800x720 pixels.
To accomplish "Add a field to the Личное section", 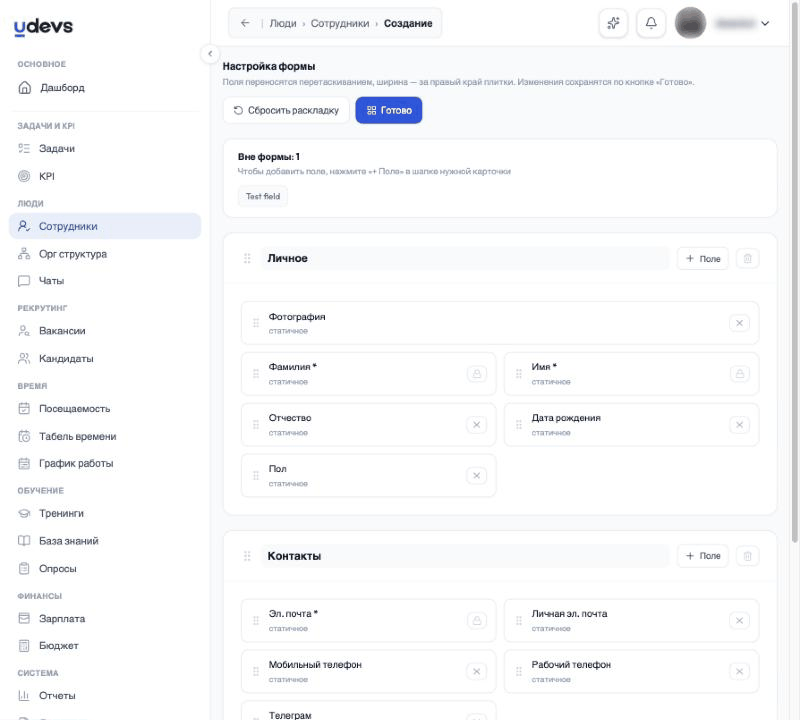I will [x=703, y=259].
